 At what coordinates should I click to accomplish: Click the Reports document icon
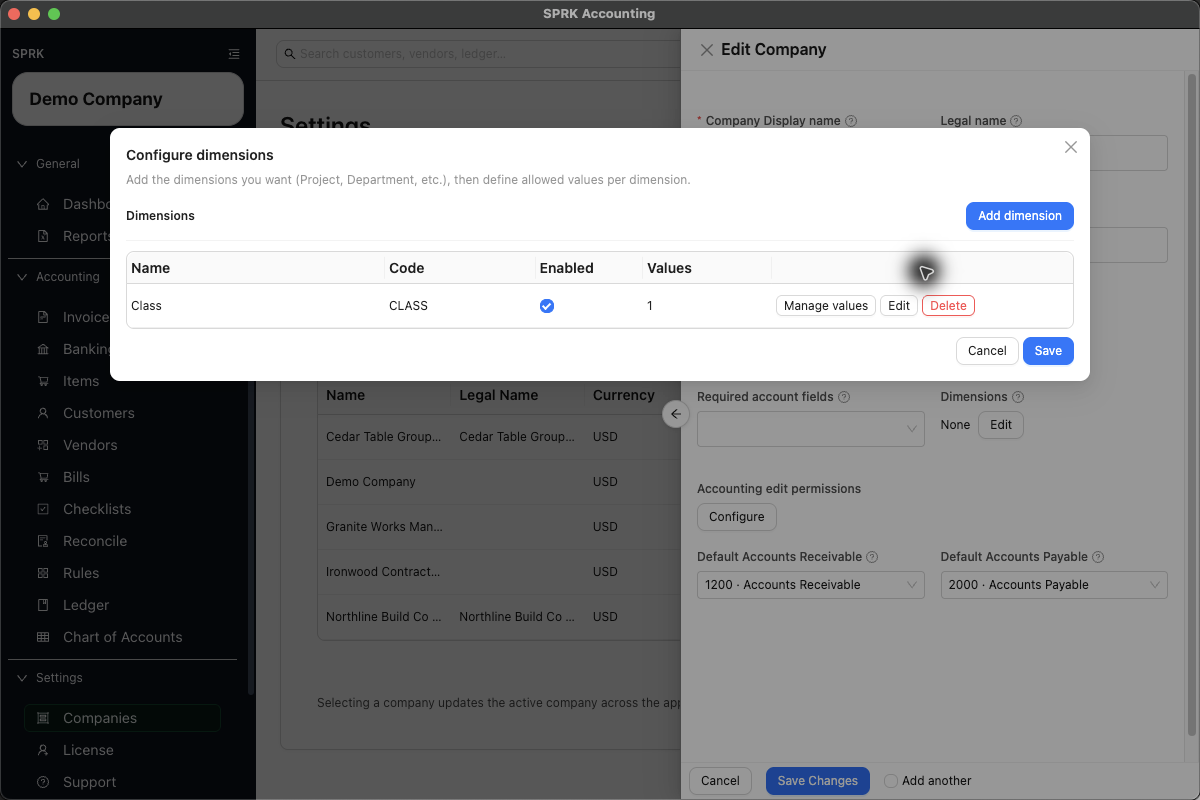(43, 236)
